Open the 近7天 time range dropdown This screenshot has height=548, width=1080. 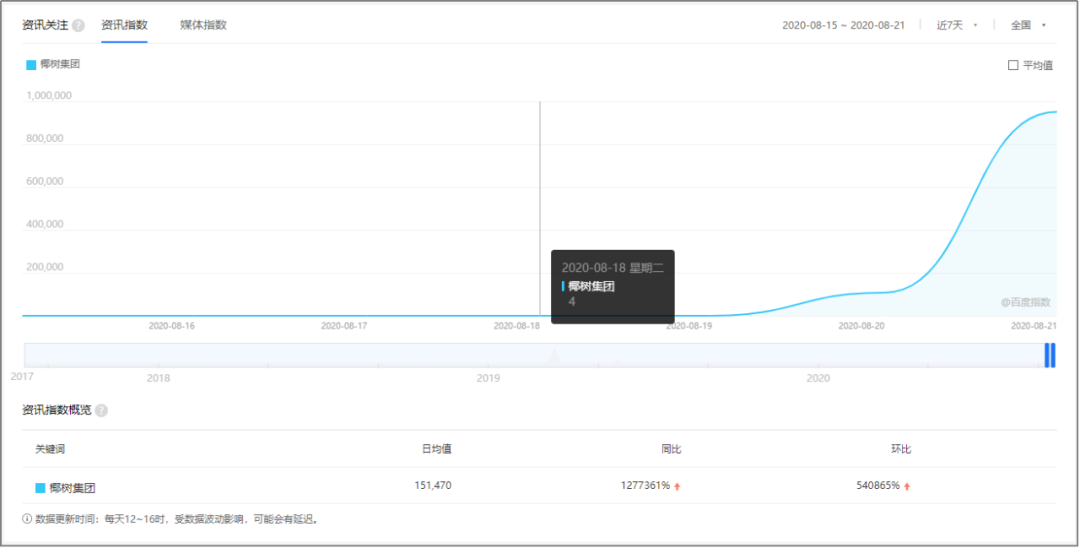[x=957, y=25]
